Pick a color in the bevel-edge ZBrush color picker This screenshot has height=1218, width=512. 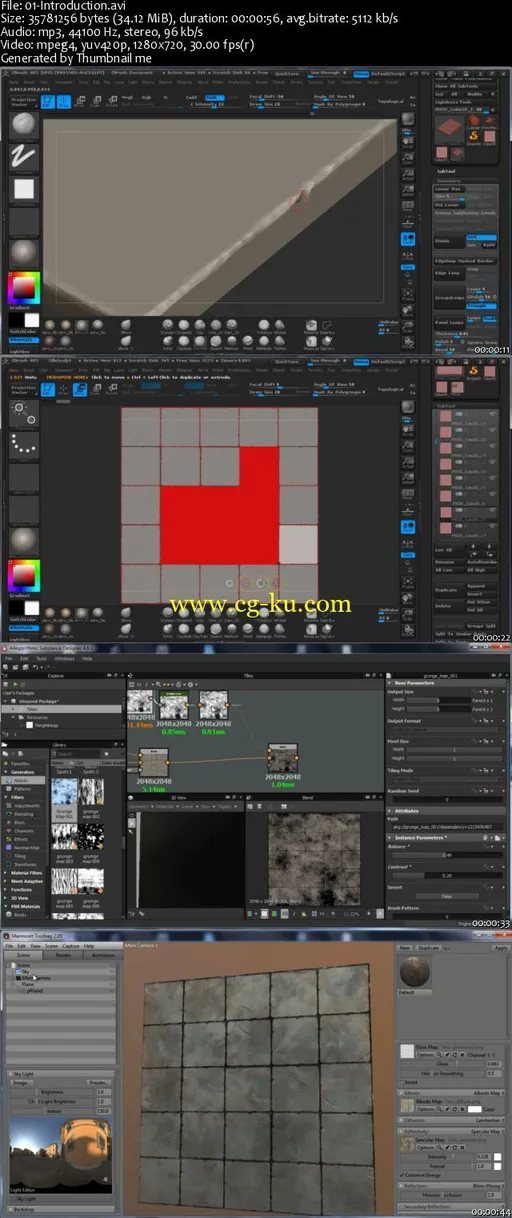click(x=24, y=288)
